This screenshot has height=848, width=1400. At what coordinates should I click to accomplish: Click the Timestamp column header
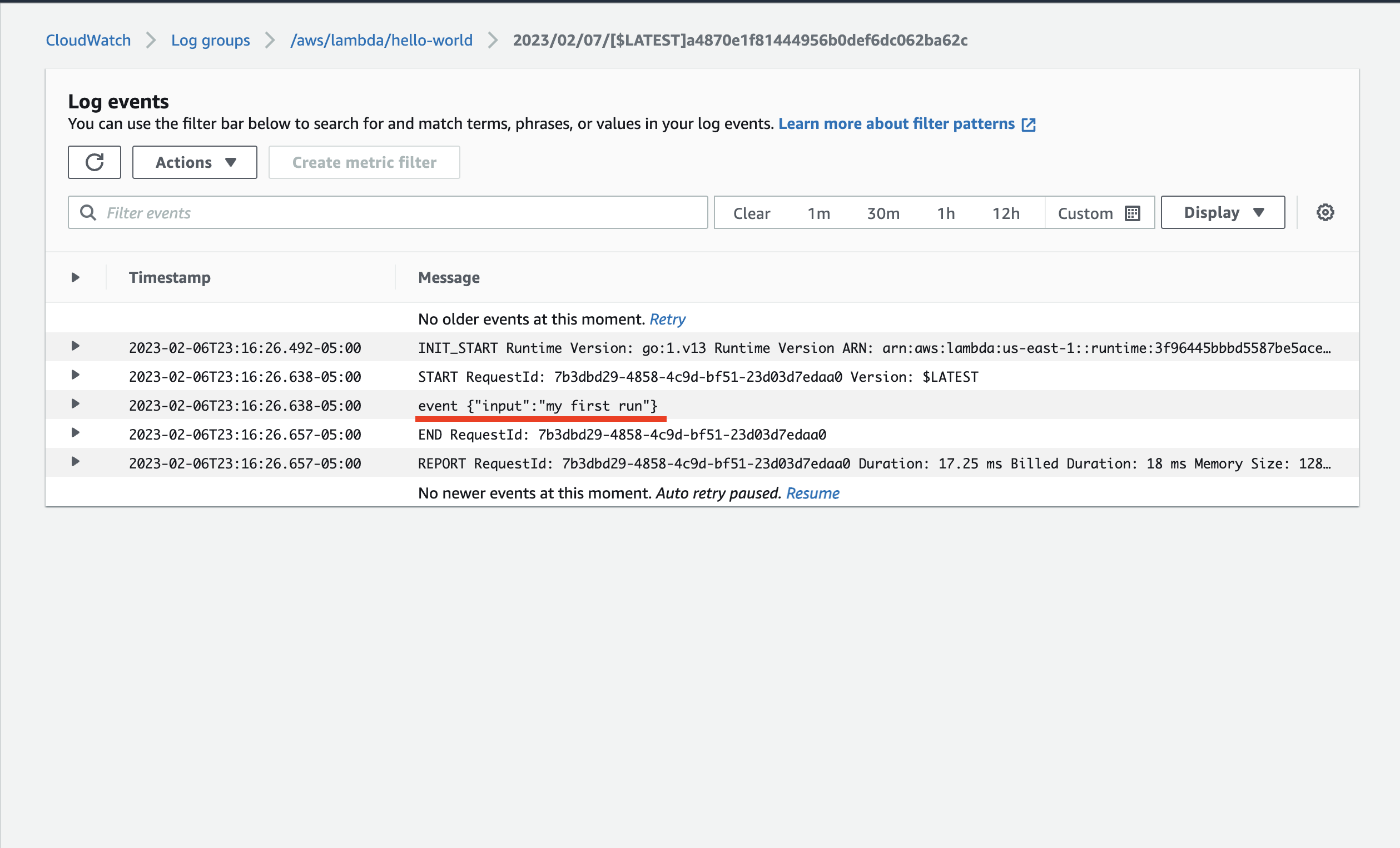point(170,278)
